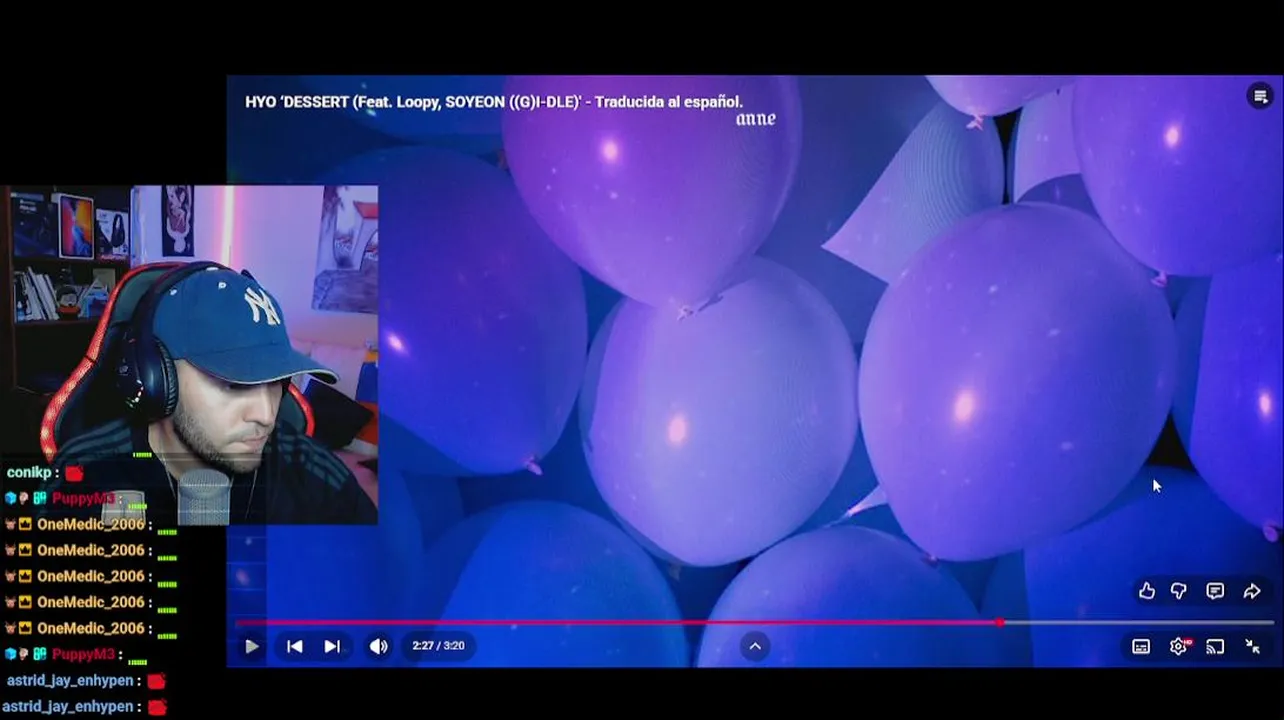Click the 2:27 / 3:20 time display
Viewport: 1284px width, 720px height.
tap(438, 646)
